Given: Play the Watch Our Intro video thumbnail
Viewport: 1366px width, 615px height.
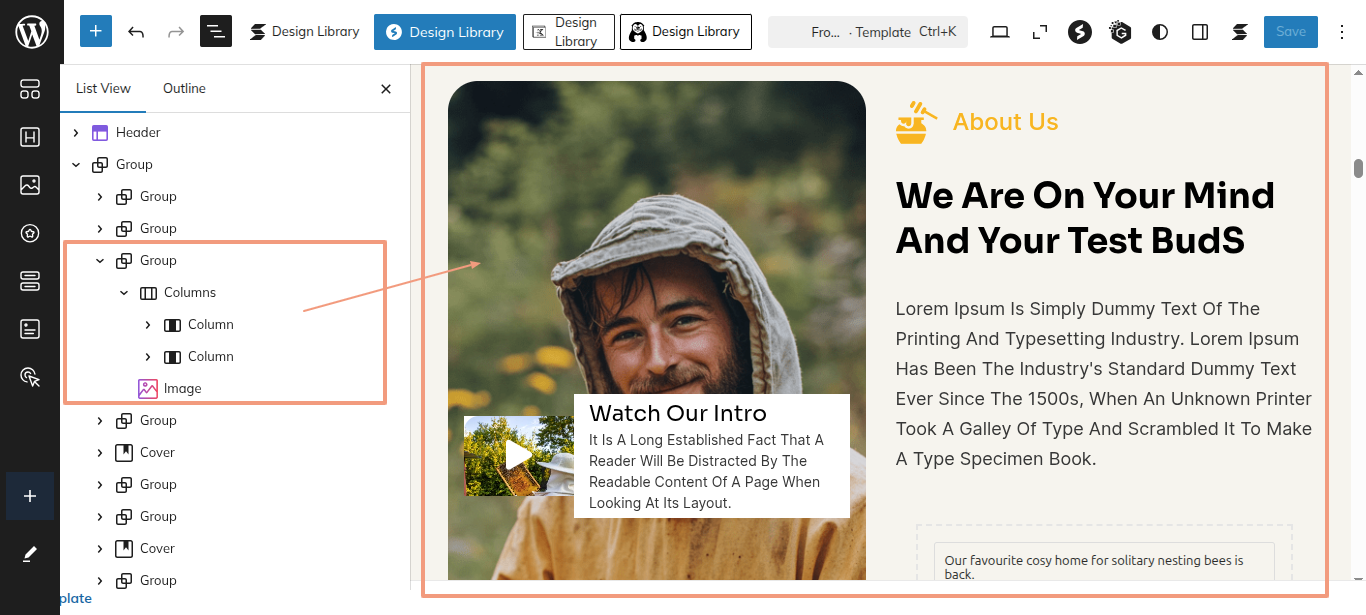Looking at the screenshot, I should point(518,455).
